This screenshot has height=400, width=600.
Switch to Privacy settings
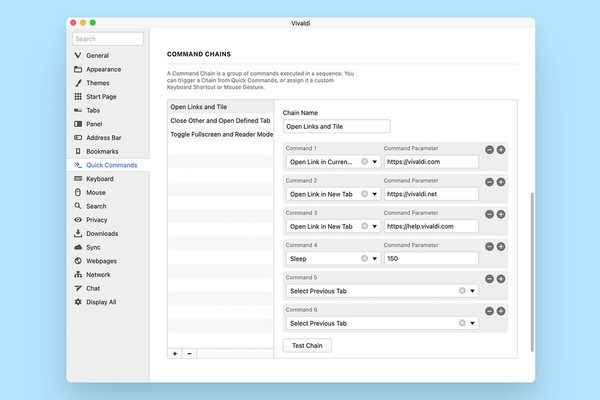(97, 219)
